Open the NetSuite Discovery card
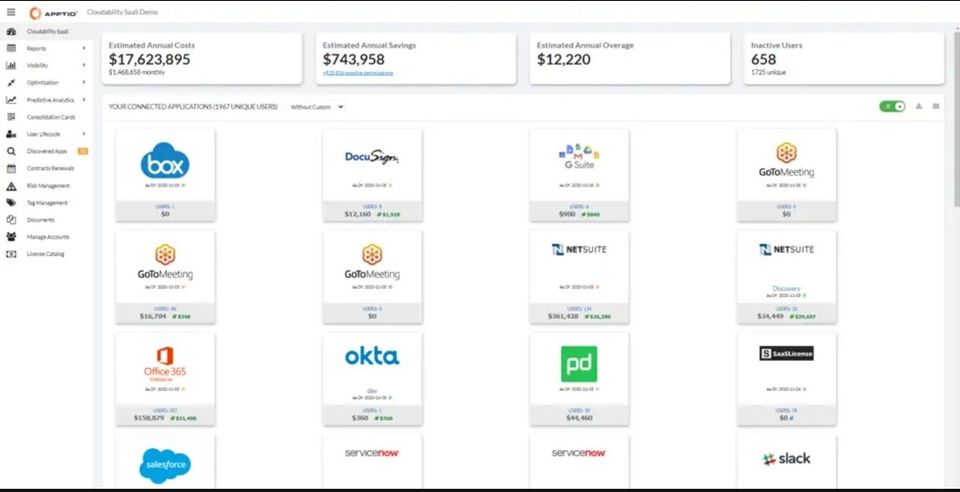The height and width of the screenshot is (492, 960). (x=787, y=277)
